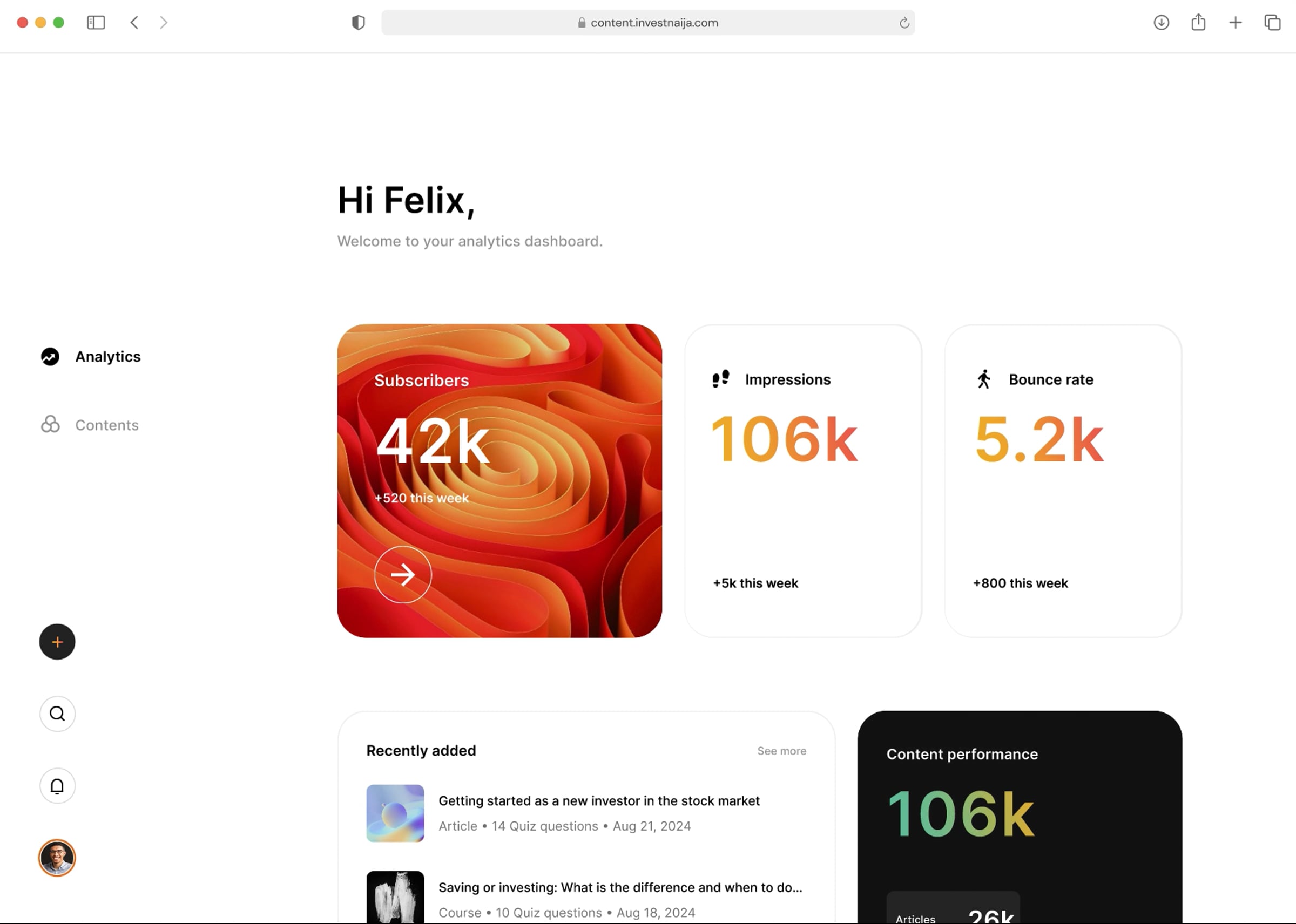Viewport: 1296px width, 924px height.
Task: Click the Contents circles icon in sidebar
Action: coord(50,424)
